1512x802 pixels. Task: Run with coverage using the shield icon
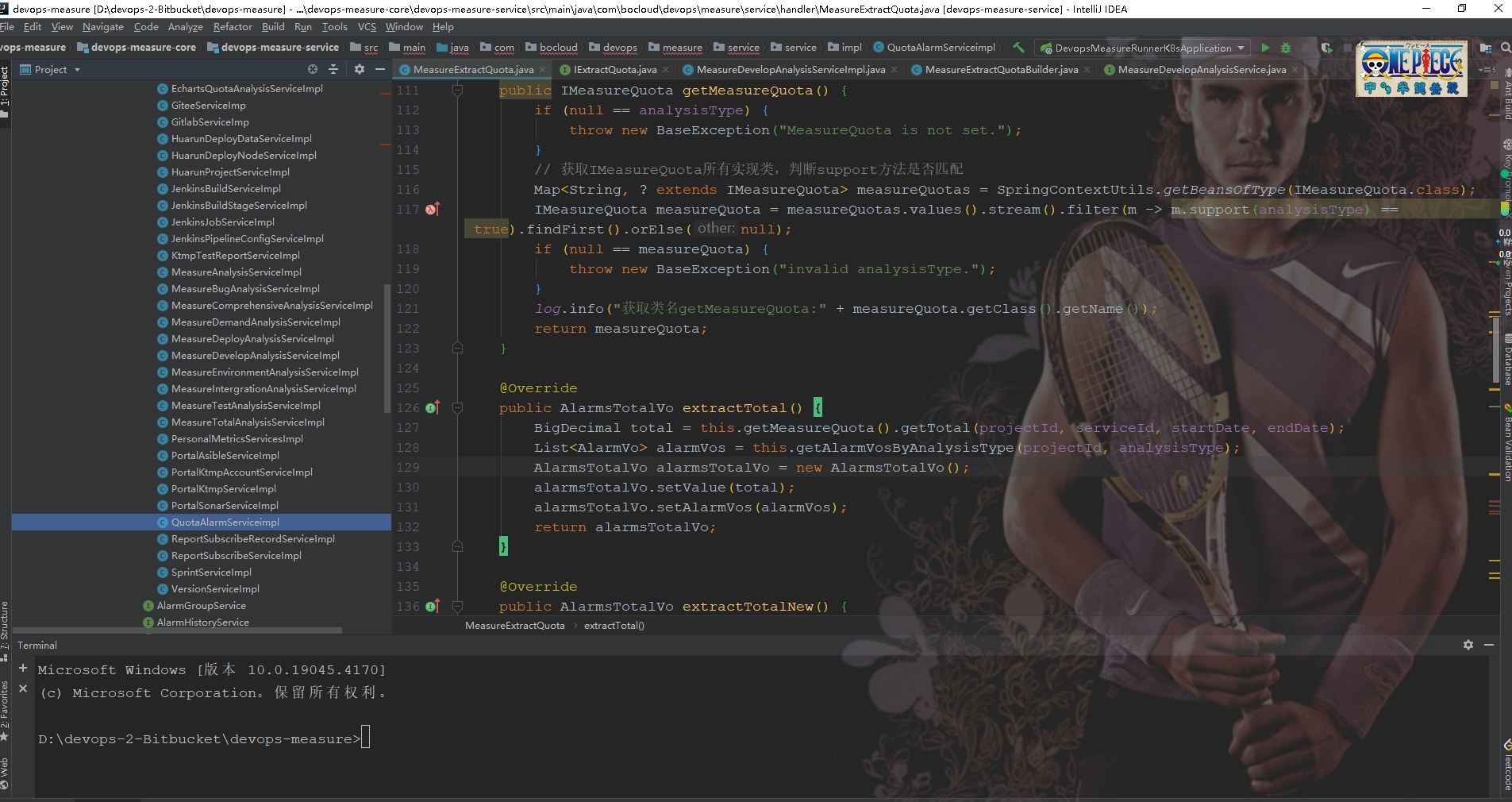[x=1326, y=48]
